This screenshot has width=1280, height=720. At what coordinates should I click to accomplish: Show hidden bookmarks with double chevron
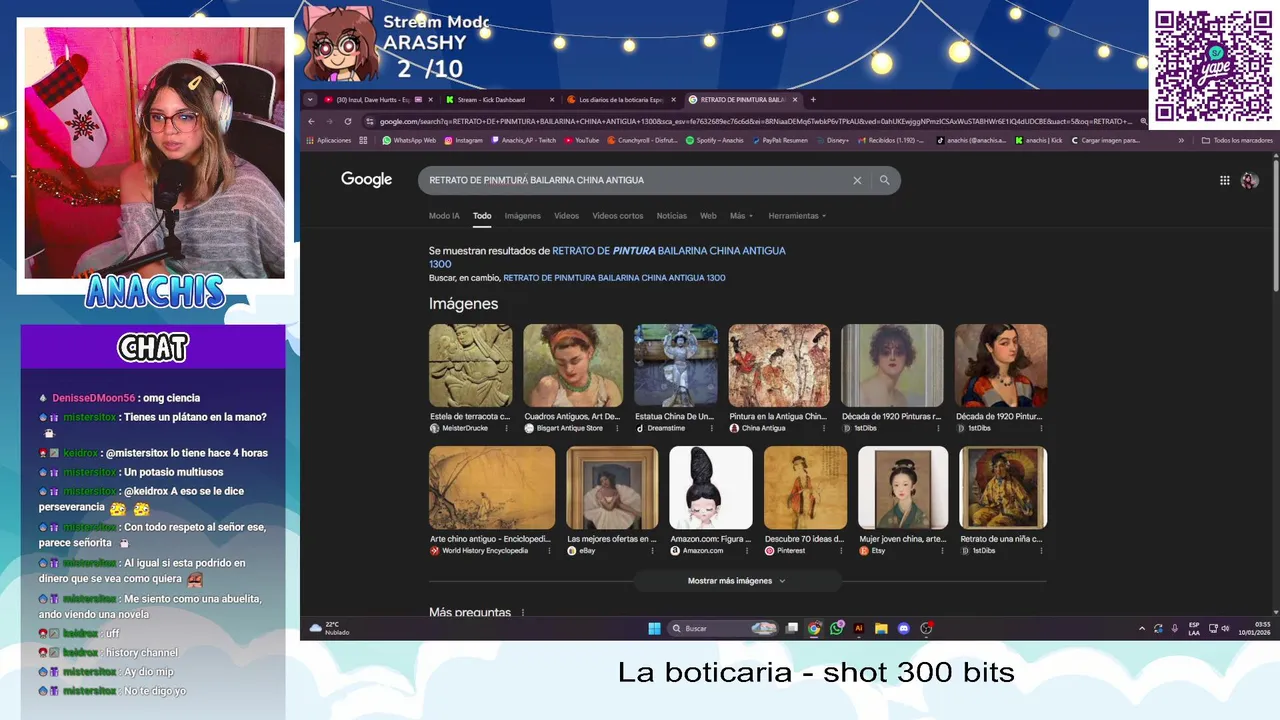pyautogui.click(x=1181, y=141)
